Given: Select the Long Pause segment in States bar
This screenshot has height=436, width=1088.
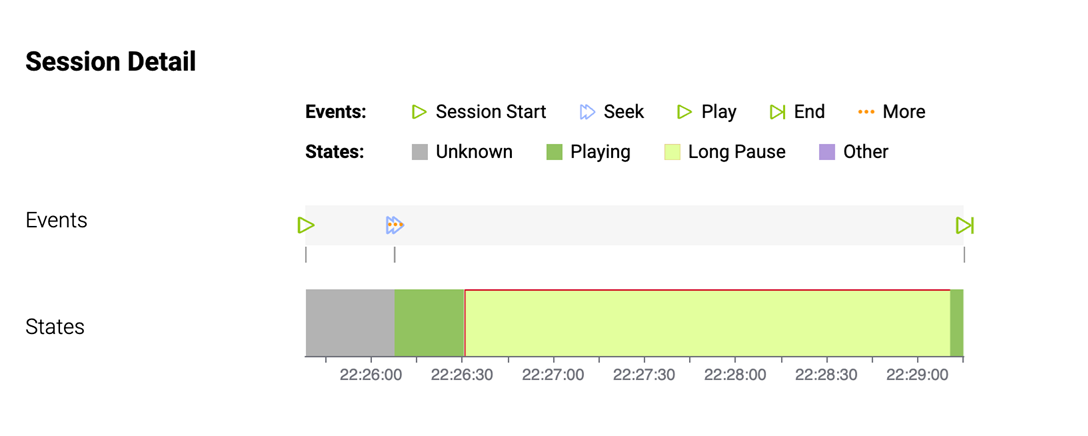Looking at the screenshot, I should (706, 323).
